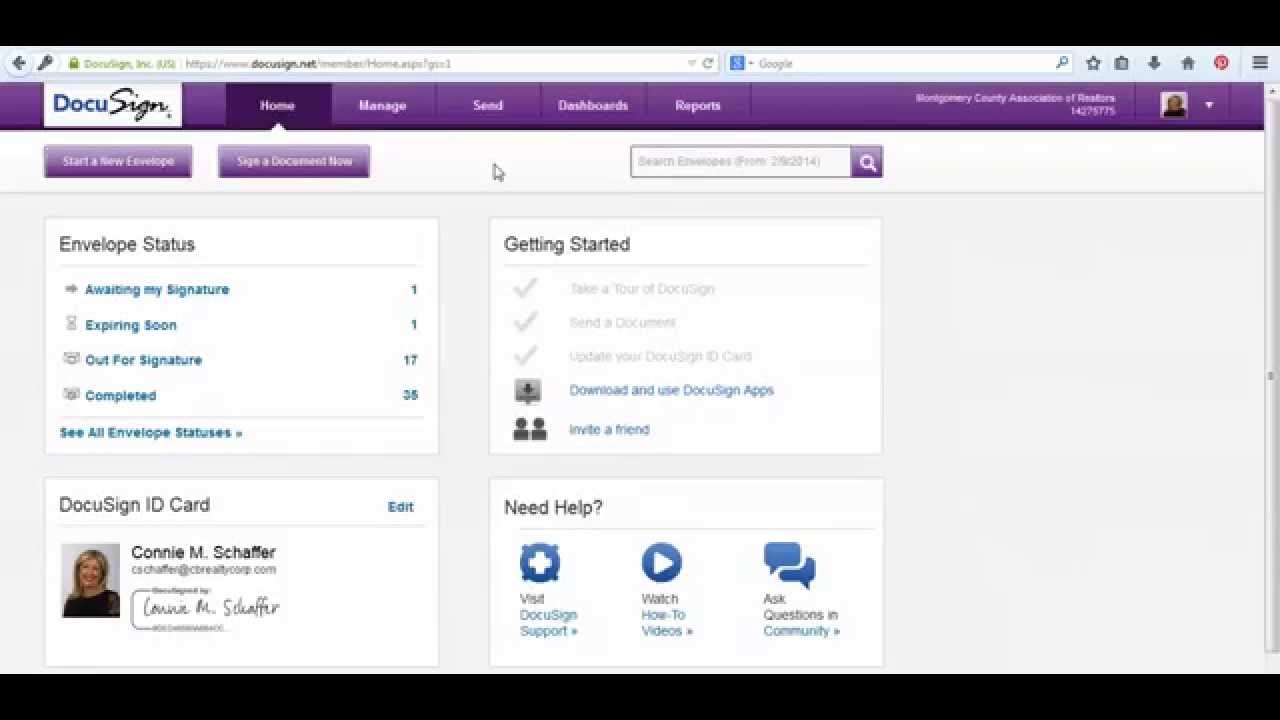This screenshot has height=720, width=1280.
Task: Click the Connie M. Schaffer signature image
Action: click(207, 609)
